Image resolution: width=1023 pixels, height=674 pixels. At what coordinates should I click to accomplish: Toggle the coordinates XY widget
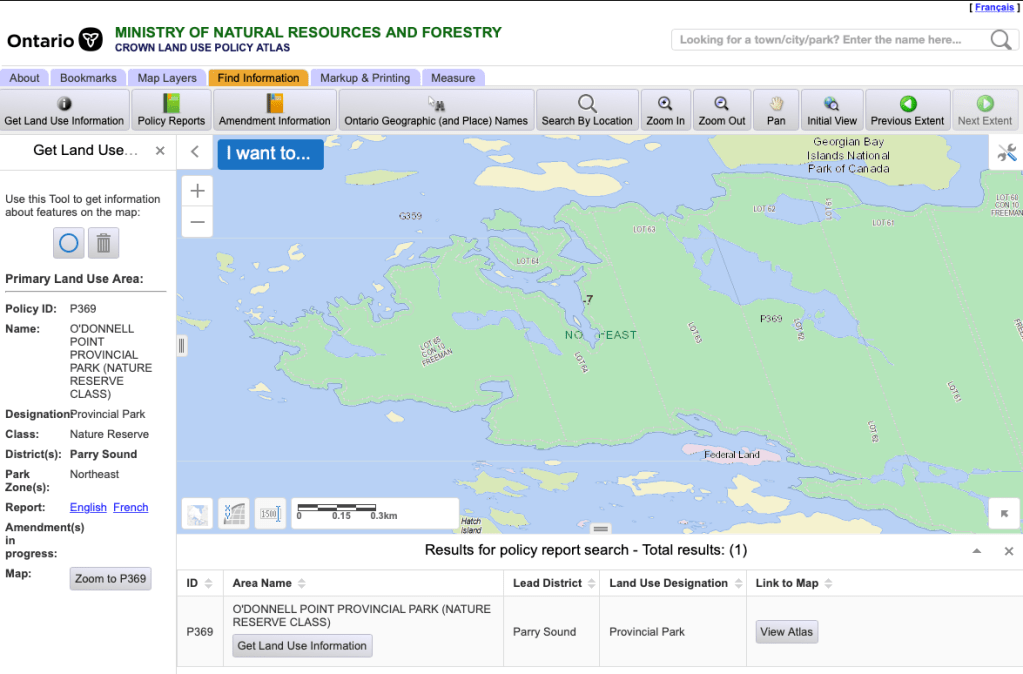click(233, 514)
